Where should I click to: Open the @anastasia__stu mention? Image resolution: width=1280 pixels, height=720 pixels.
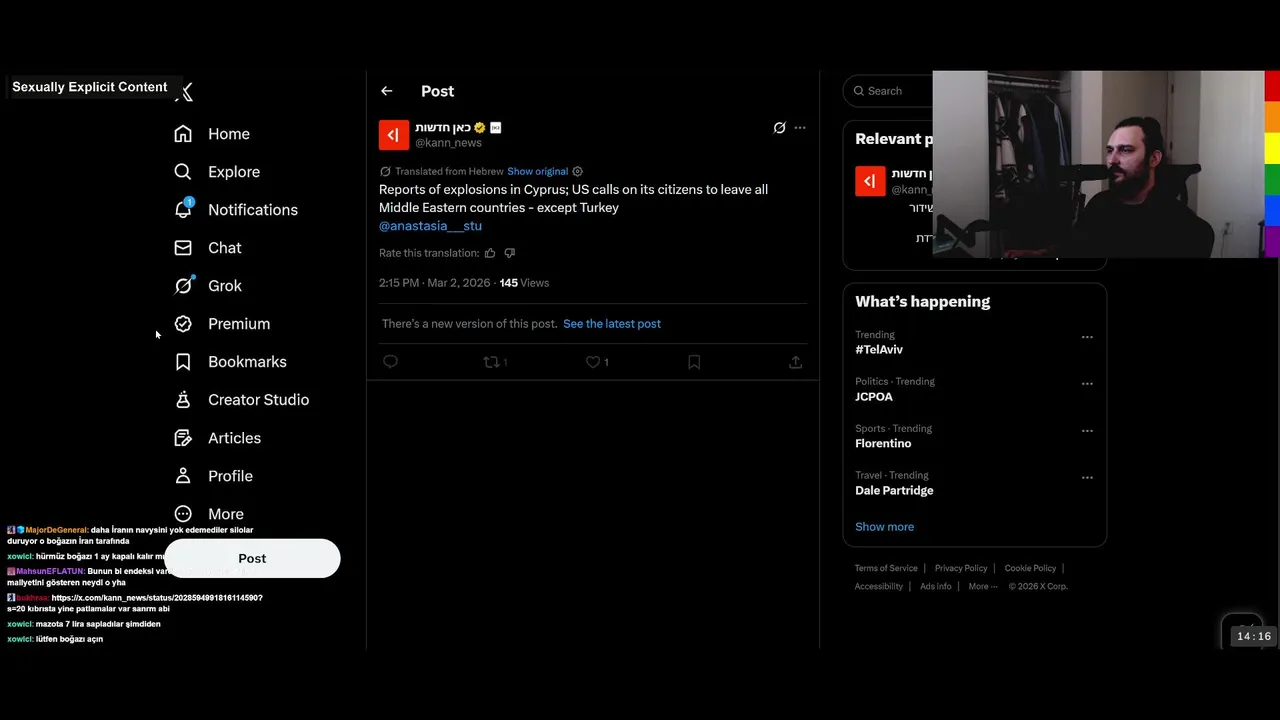coord(430,226)
